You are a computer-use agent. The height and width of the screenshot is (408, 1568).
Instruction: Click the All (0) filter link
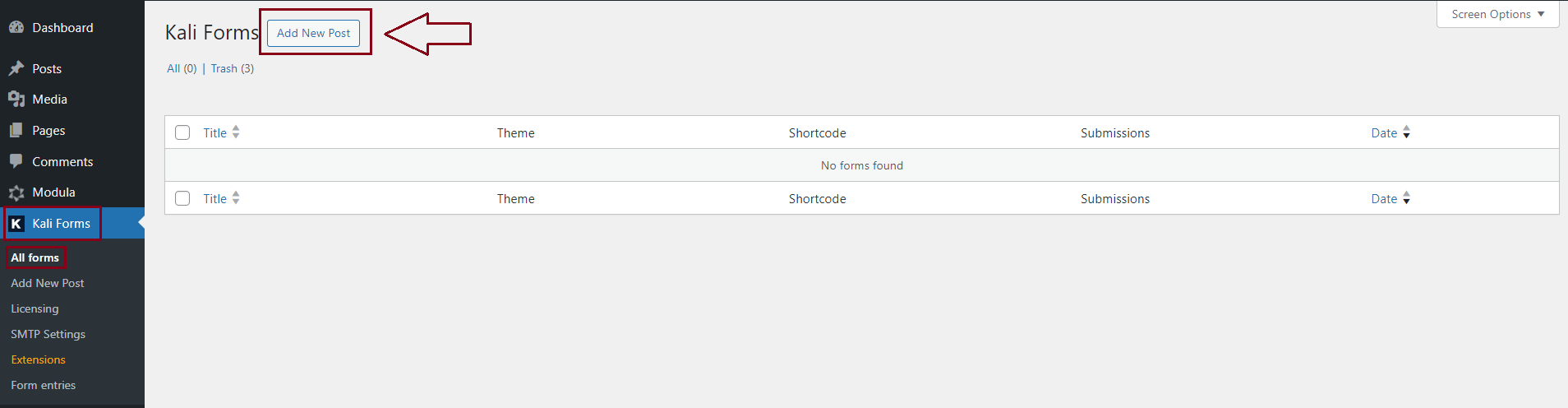point(173,68)
